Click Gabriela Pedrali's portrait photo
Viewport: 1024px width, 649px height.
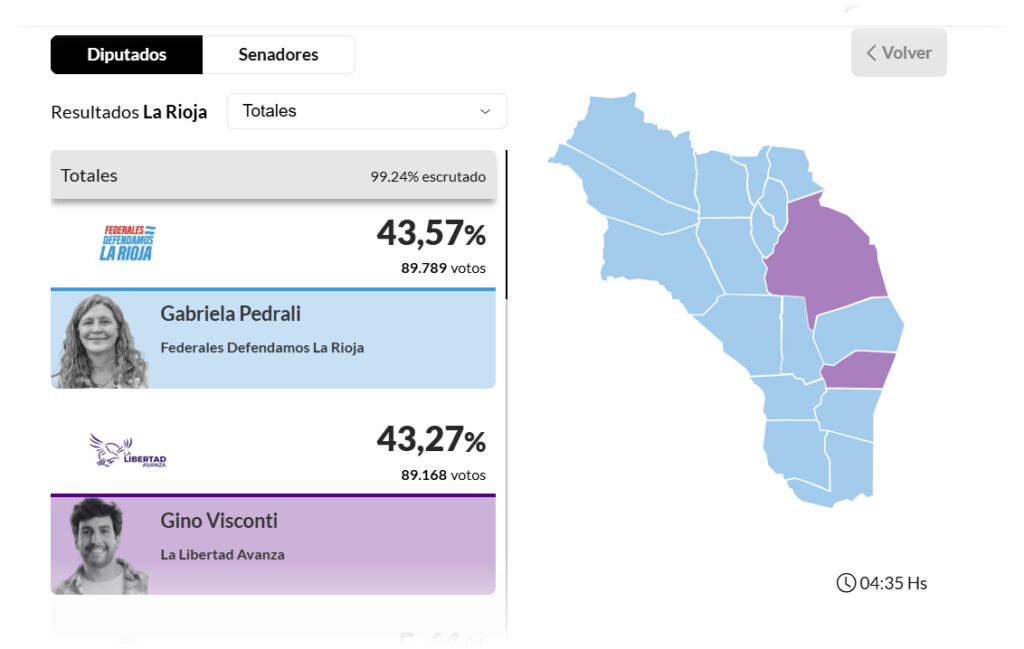click(99, 341)
